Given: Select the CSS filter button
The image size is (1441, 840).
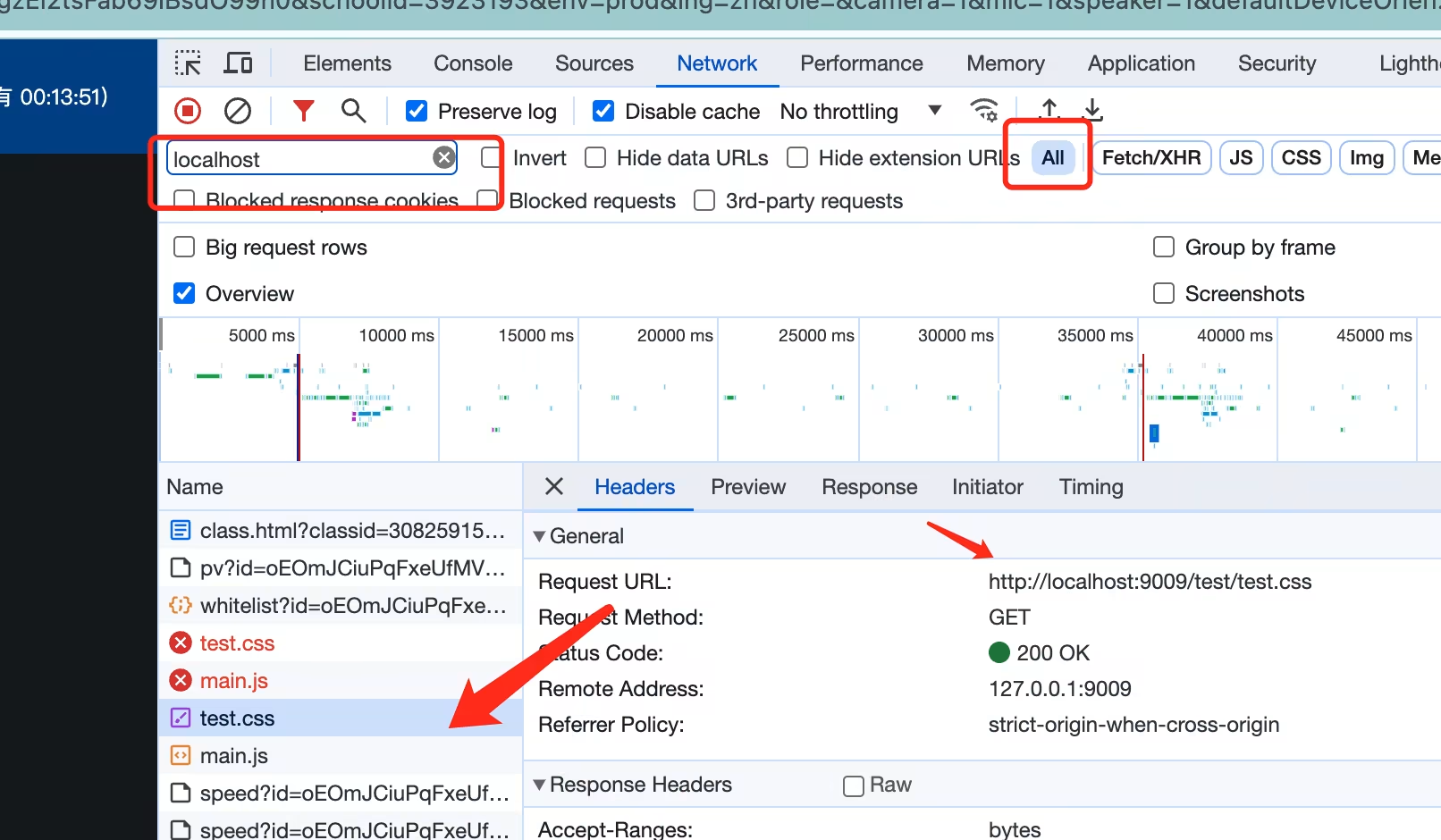Looking at the screenshot, I should 1301,158.
